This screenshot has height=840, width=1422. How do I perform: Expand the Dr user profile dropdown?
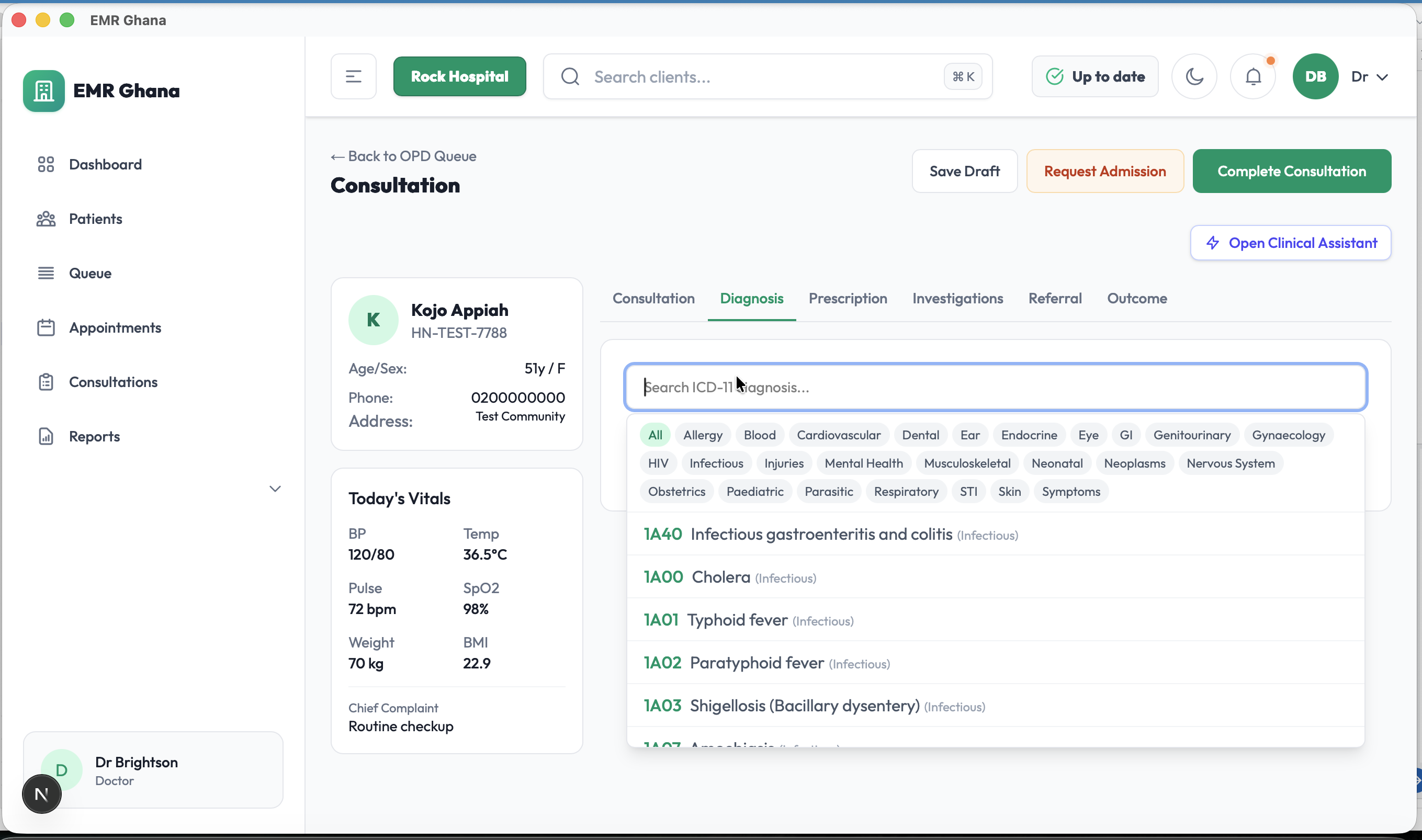(x=1369, y=76)
